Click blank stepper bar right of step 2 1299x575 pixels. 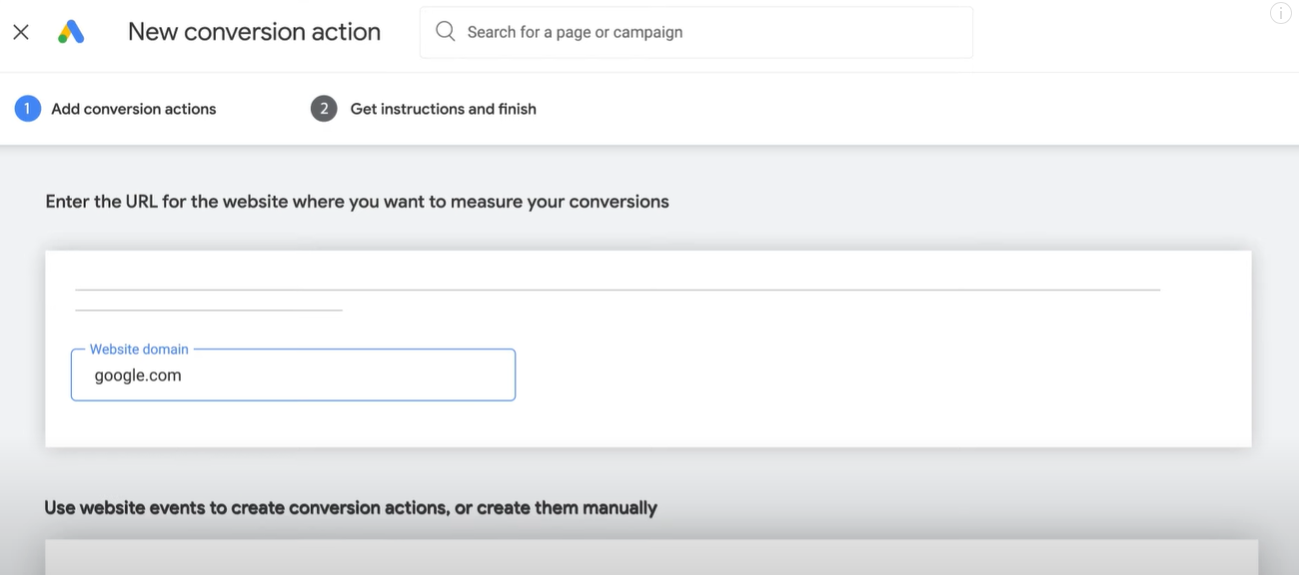click(x=900, y=109)
